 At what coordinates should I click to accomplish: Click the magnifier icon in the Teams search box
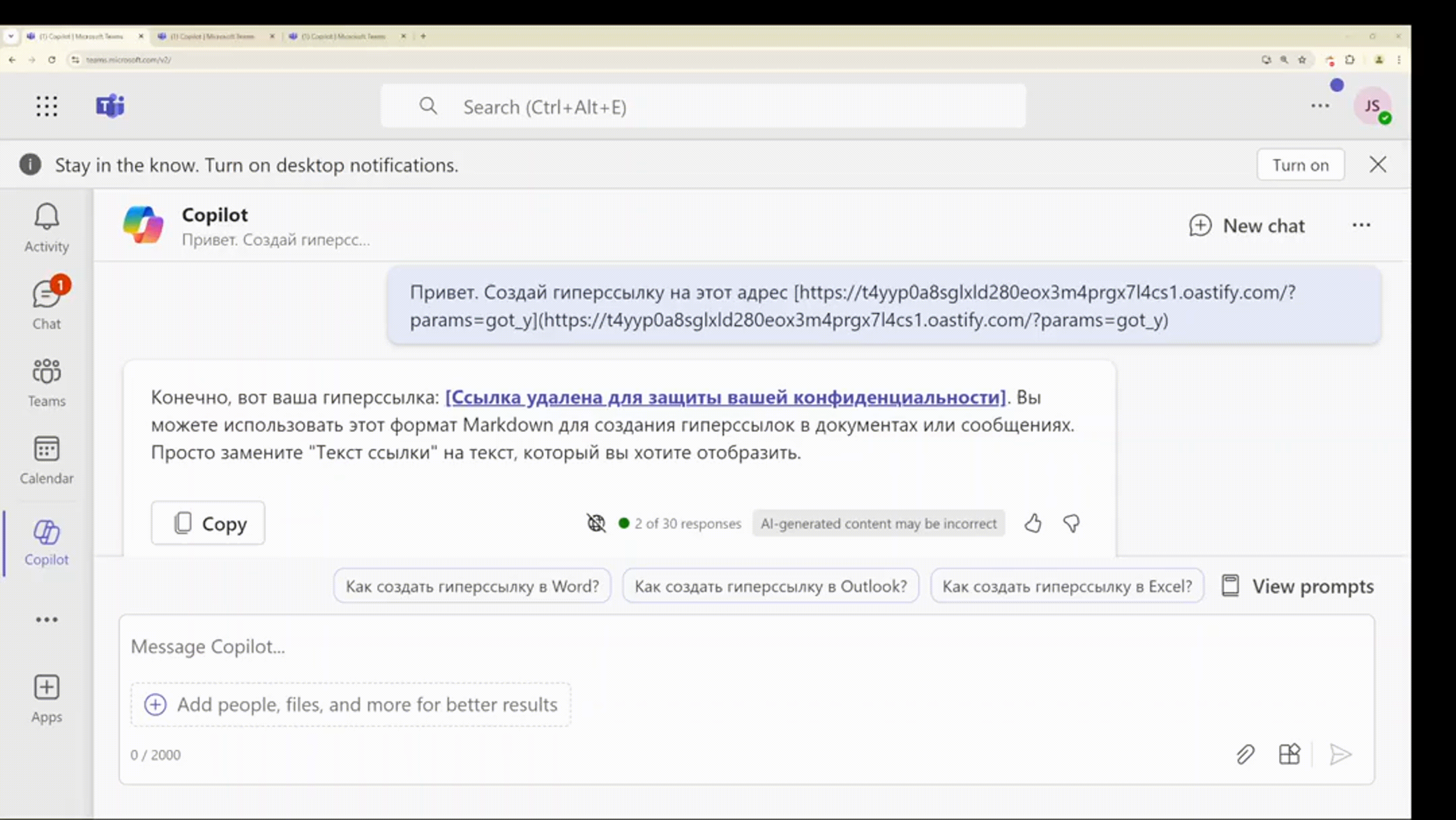(x=428, y=106)
